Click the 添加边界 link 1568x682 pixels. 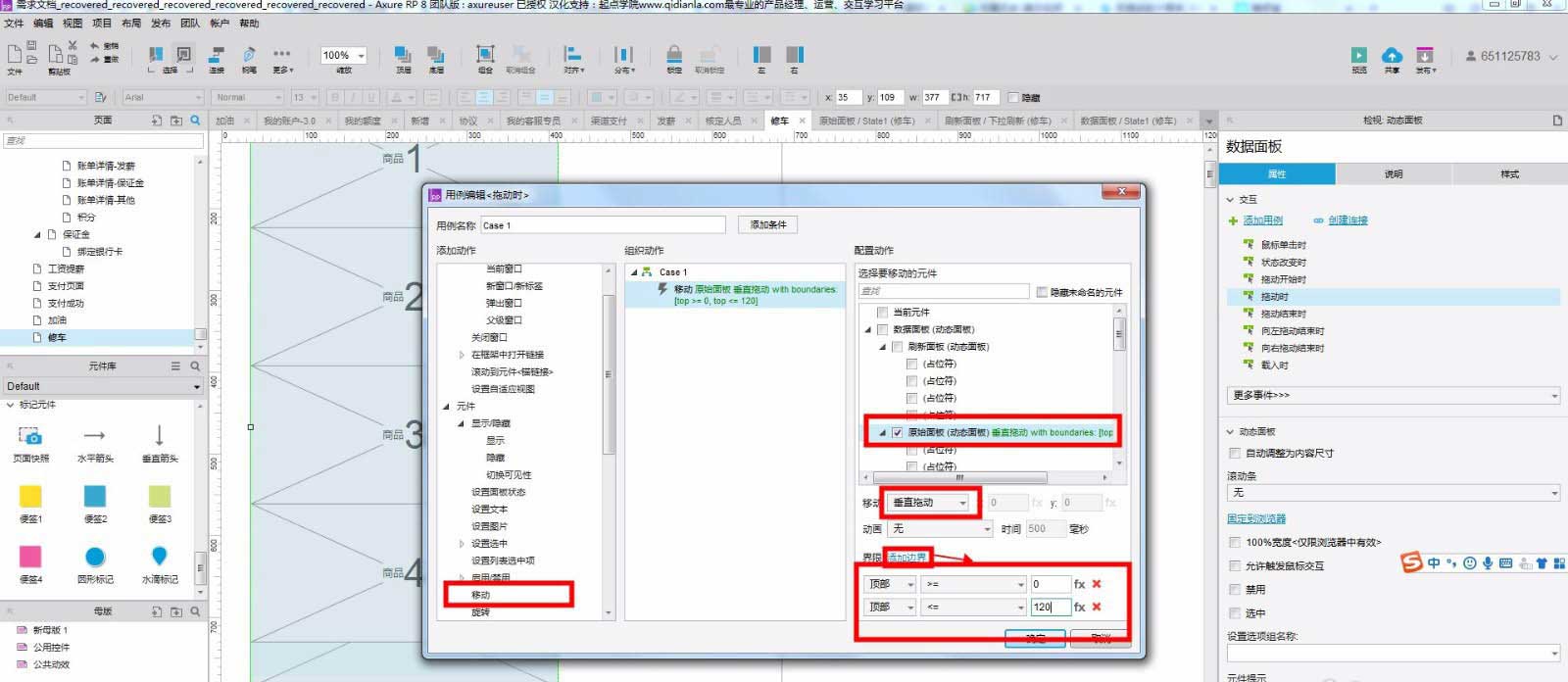click(907, 557)
